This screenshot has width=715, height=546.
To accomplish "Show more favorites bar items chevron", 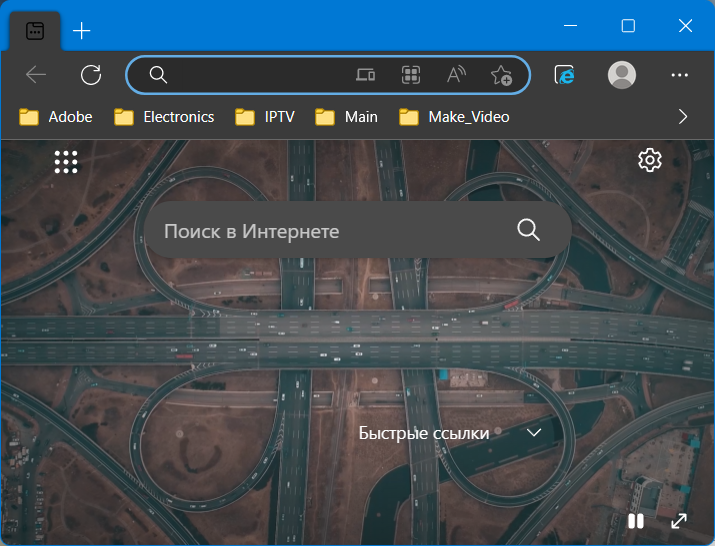I will [x=683, y=117].
